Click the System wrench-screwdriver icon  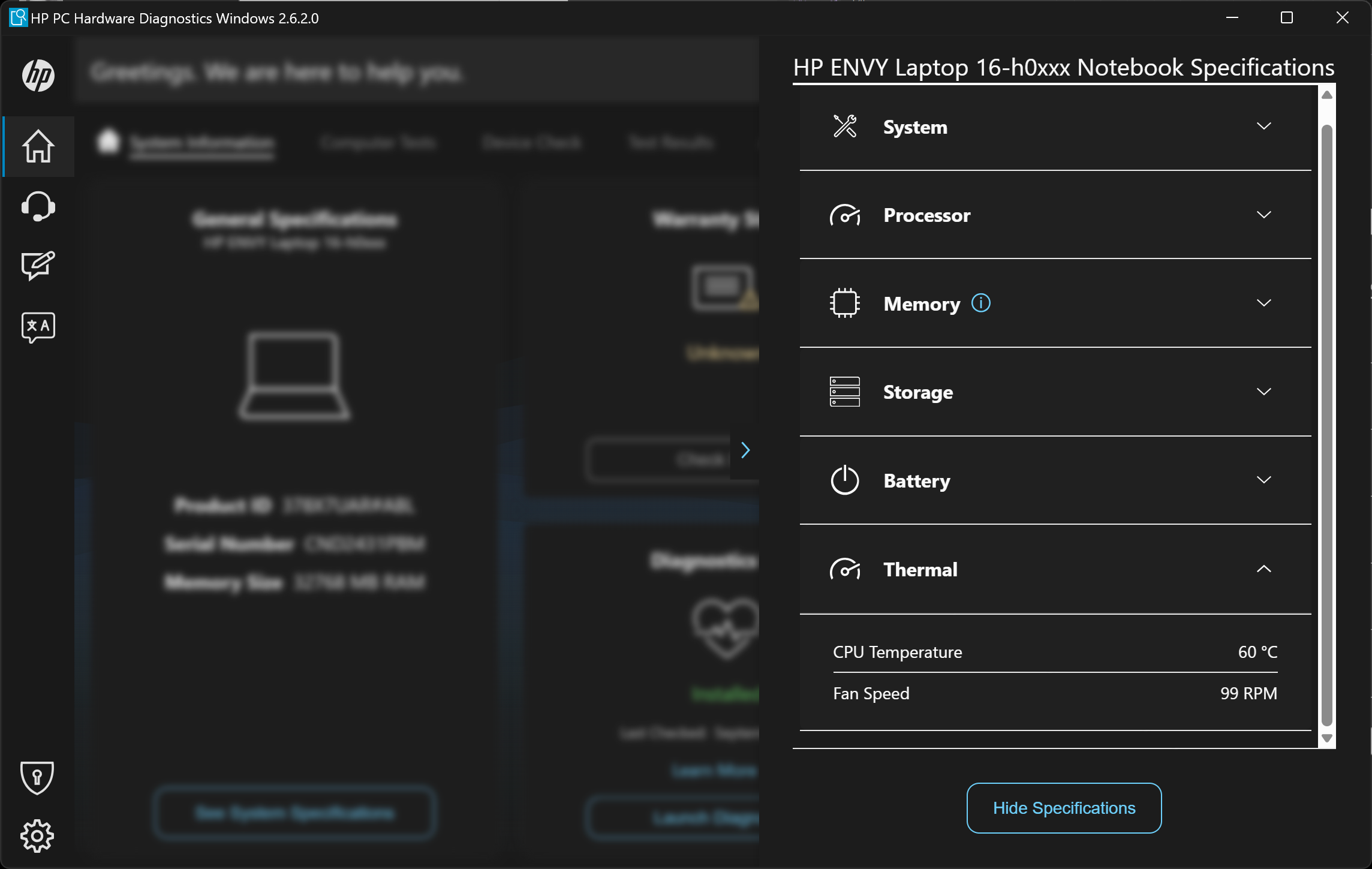pos(845,127)
